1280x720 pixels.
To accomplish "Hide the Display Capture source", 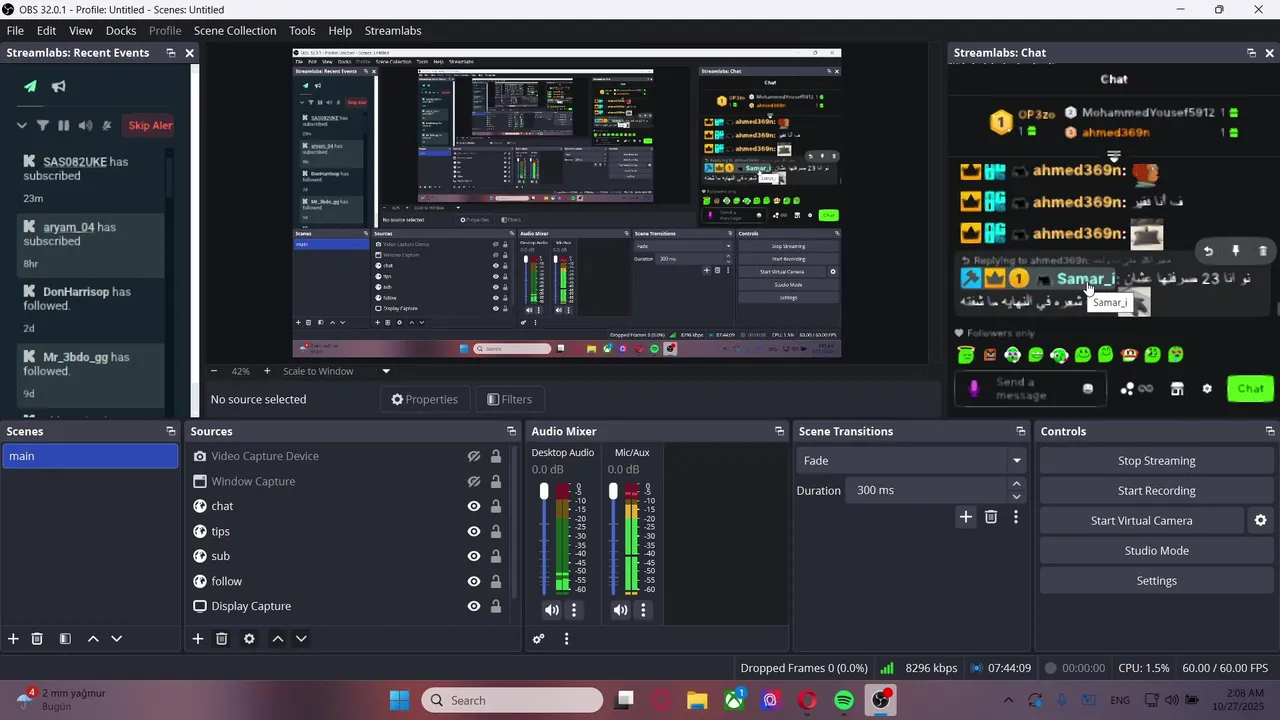I will click(474, 606).
